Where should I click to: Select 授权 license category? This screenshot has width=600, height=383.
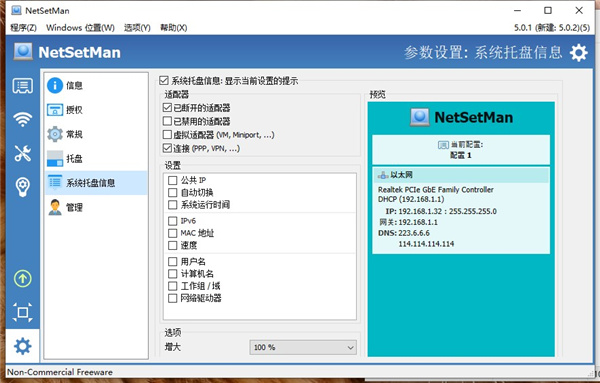pos(96,110)
